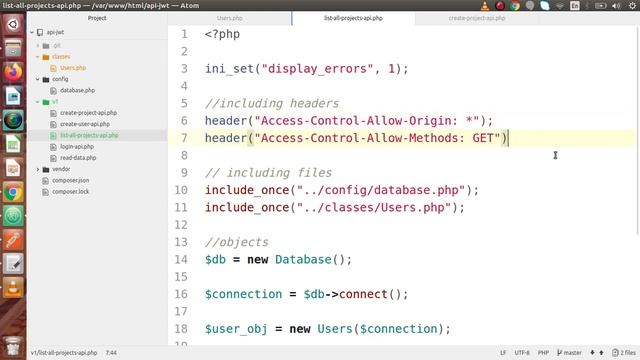640x360 pixels.
Task: Expand the .git folder
Action: pyautogui.click(x=38, y=46)
